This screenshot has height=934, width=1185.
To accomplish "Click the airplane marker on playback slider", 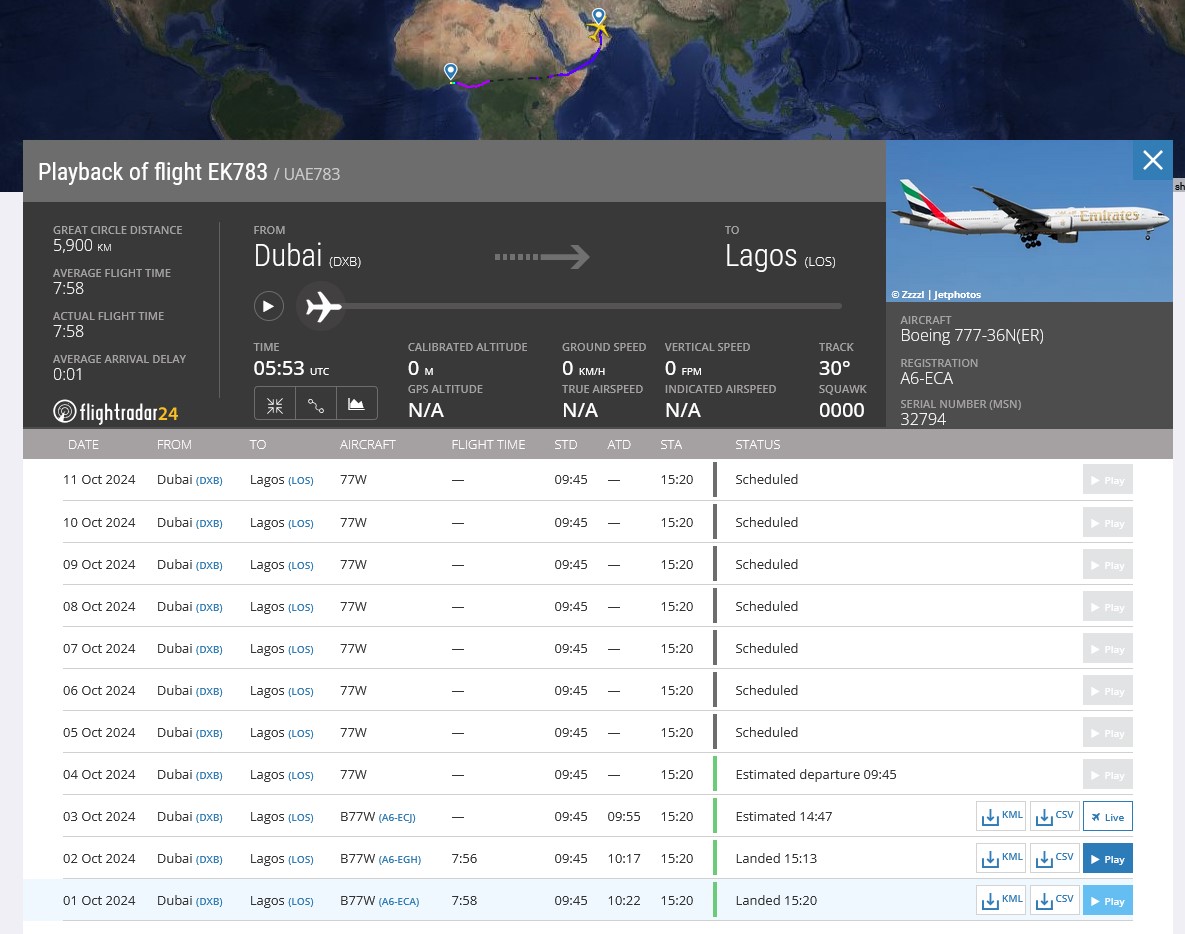I will tap(323, 307).
